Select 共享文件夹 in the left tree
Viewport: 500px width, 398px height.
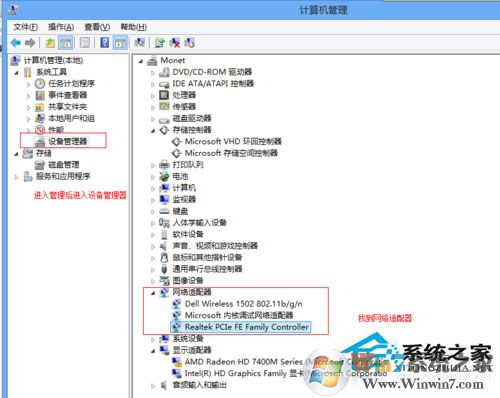pyautogui.click(x=68, y=107)
